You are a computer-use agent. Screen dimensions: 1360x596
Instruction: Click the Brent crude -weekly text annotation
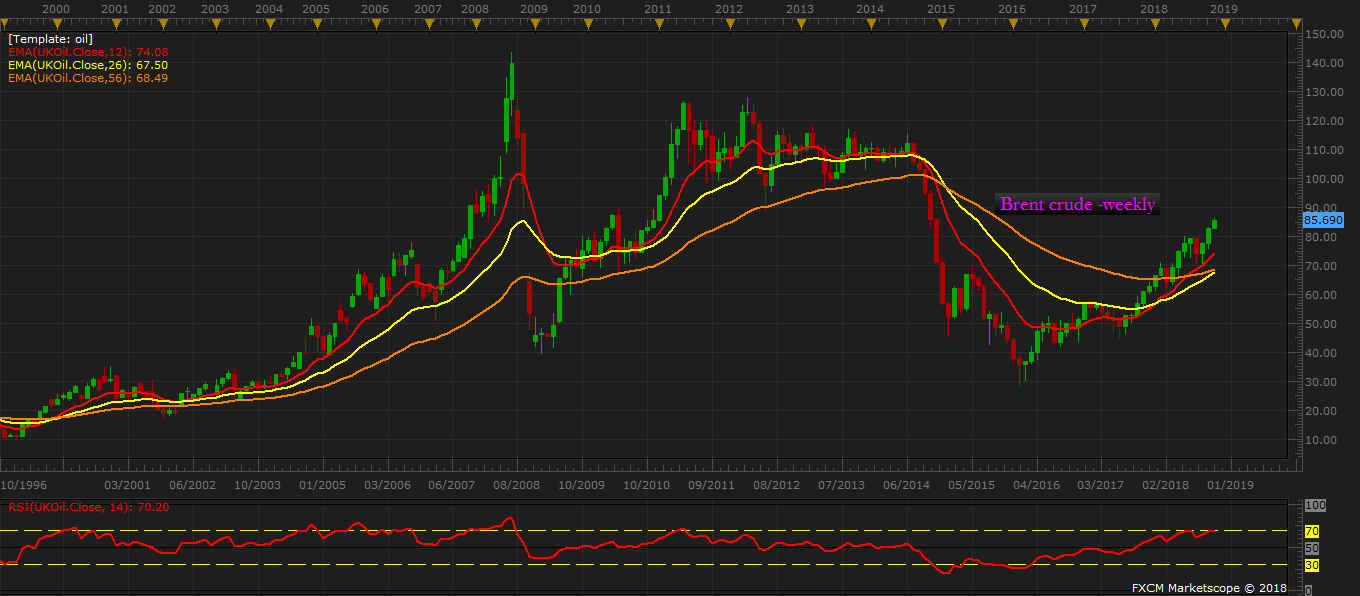coord(1078,205)
